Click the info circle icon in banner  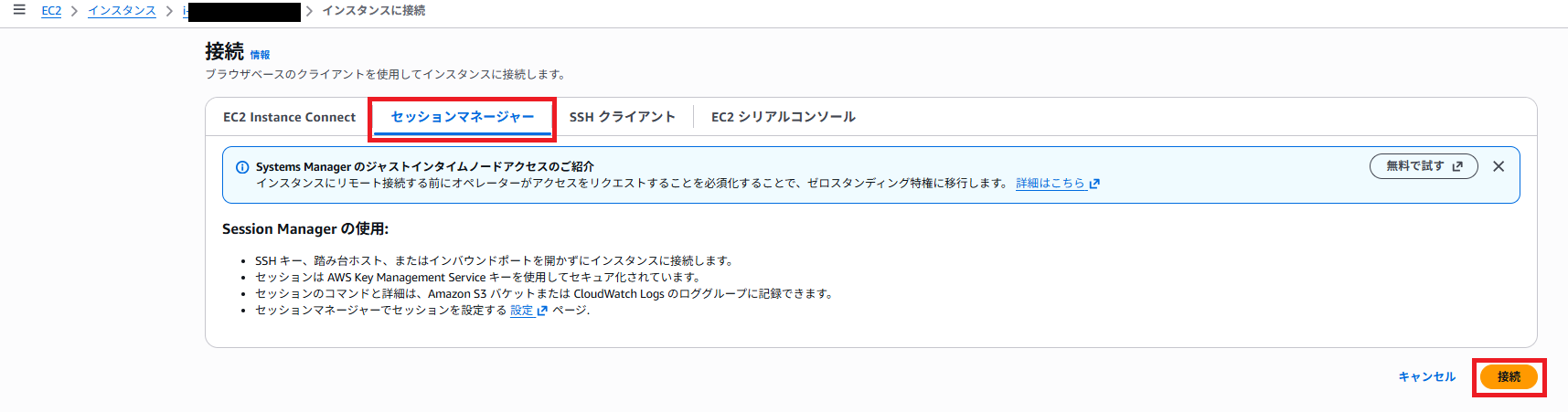pyautogui.click(x=242, y=167)
